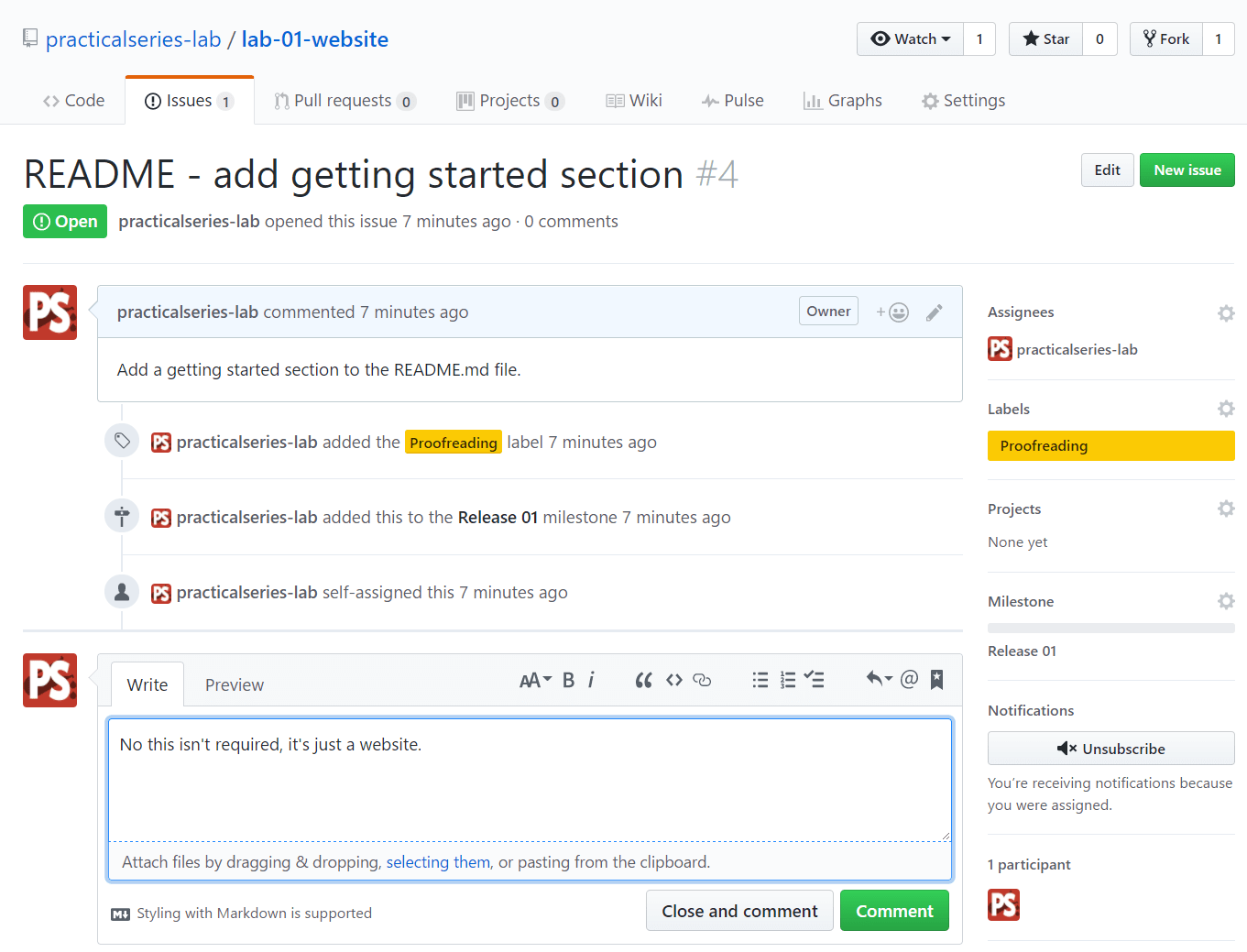Switch to the Preview tab
The height and width of the screenshot is (952, 1247).
pyautogui.click(x=235, y=684)
